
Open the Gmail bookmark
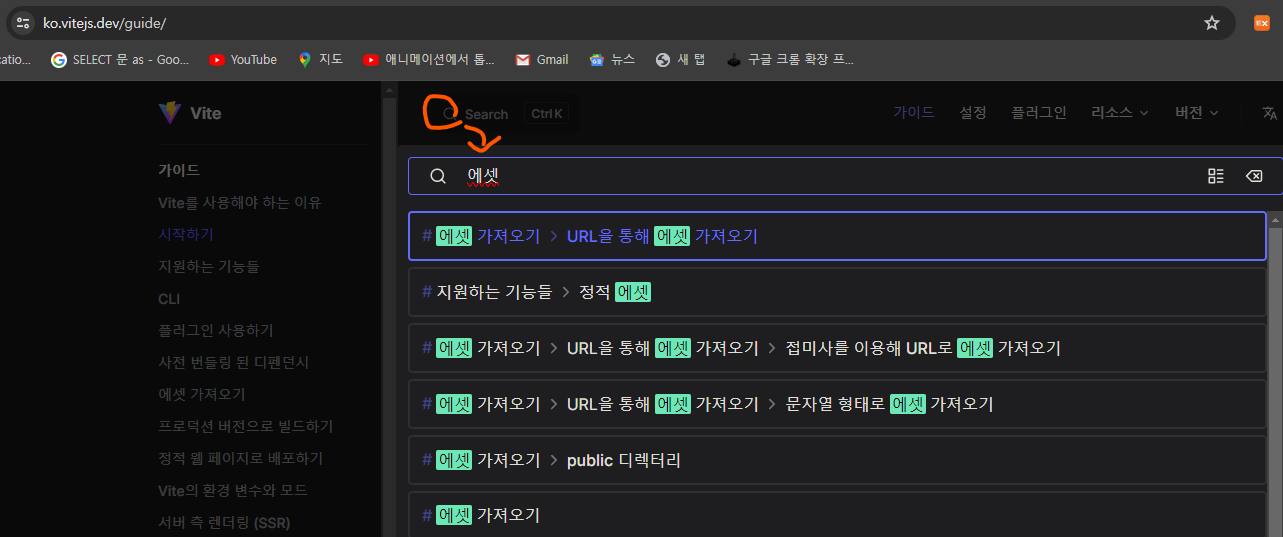[541, 60]
